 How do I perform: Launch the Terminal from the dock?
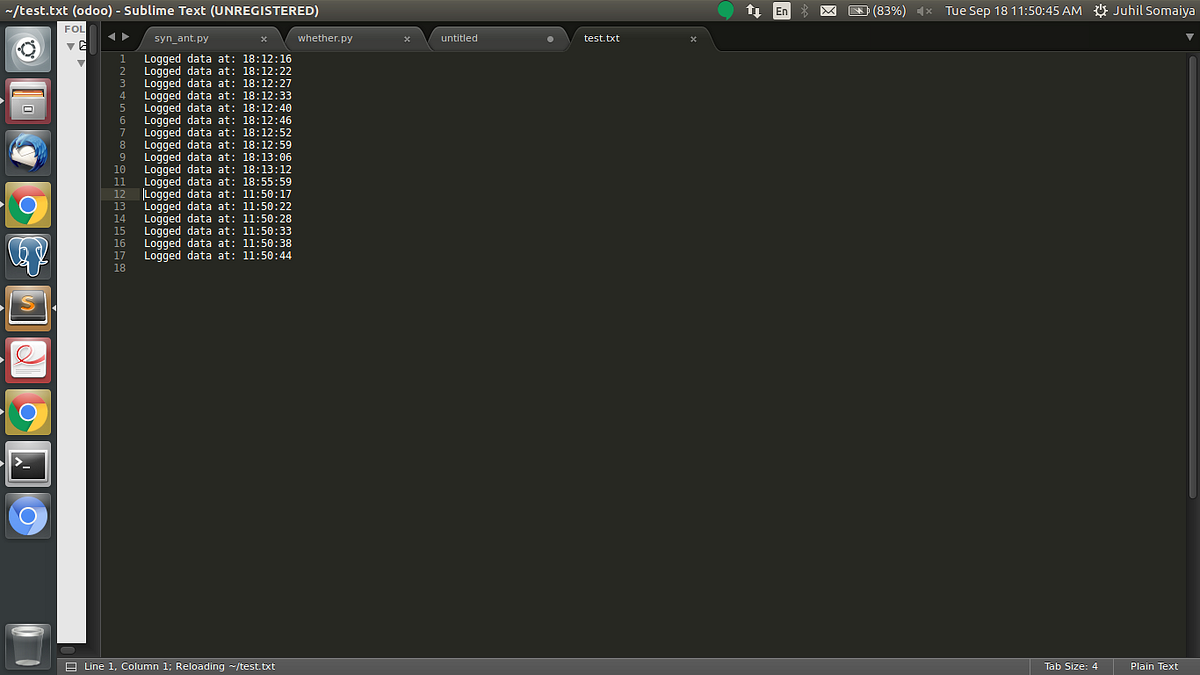28,464
